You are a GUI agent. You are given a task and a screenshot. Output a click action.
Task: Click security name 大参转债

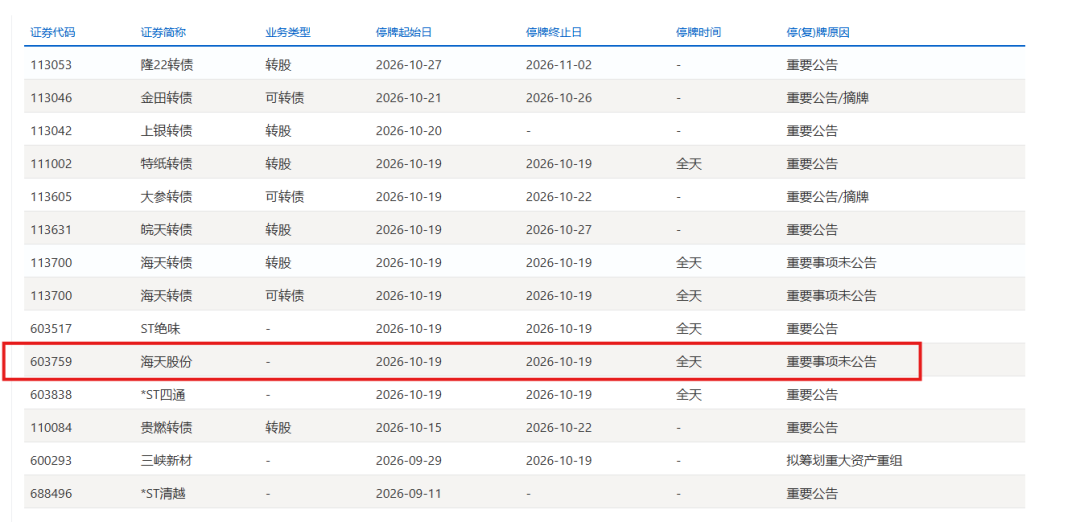tap(166, 198)
